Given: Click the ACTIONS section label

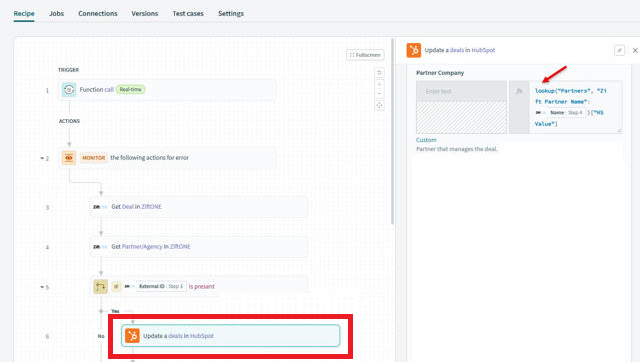Looking at the screenshot, I should pos(69,121).
